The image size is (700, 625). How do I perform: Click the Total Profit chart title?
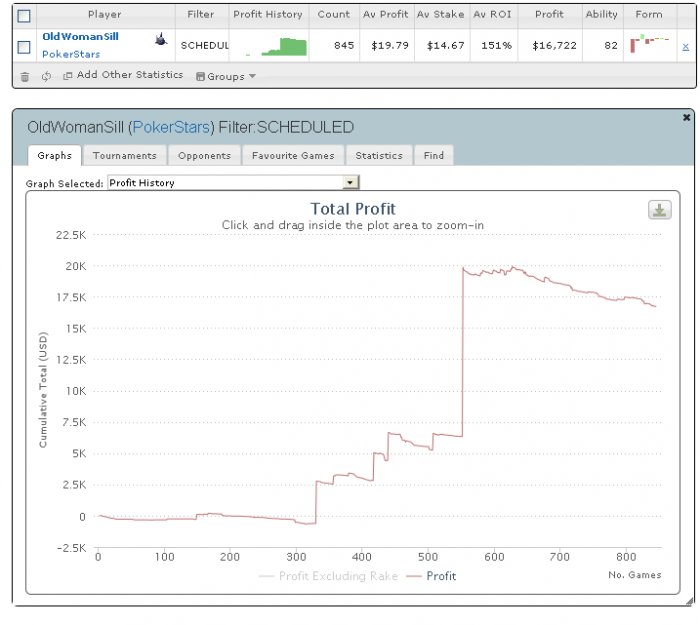click(x=353, y=209)
